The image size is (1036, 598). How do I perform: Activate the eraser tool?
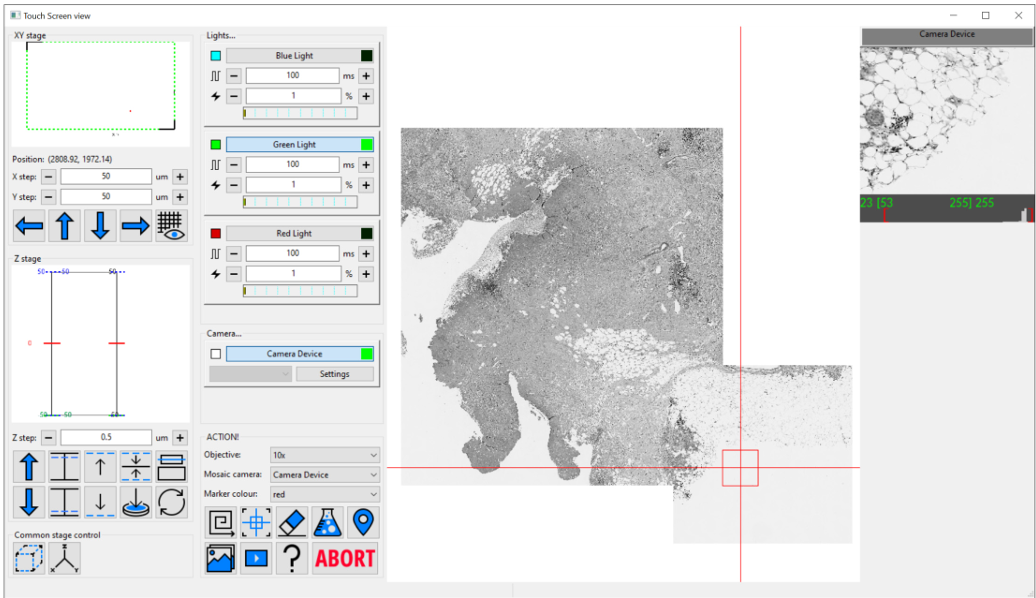click(x=291, y=522)
